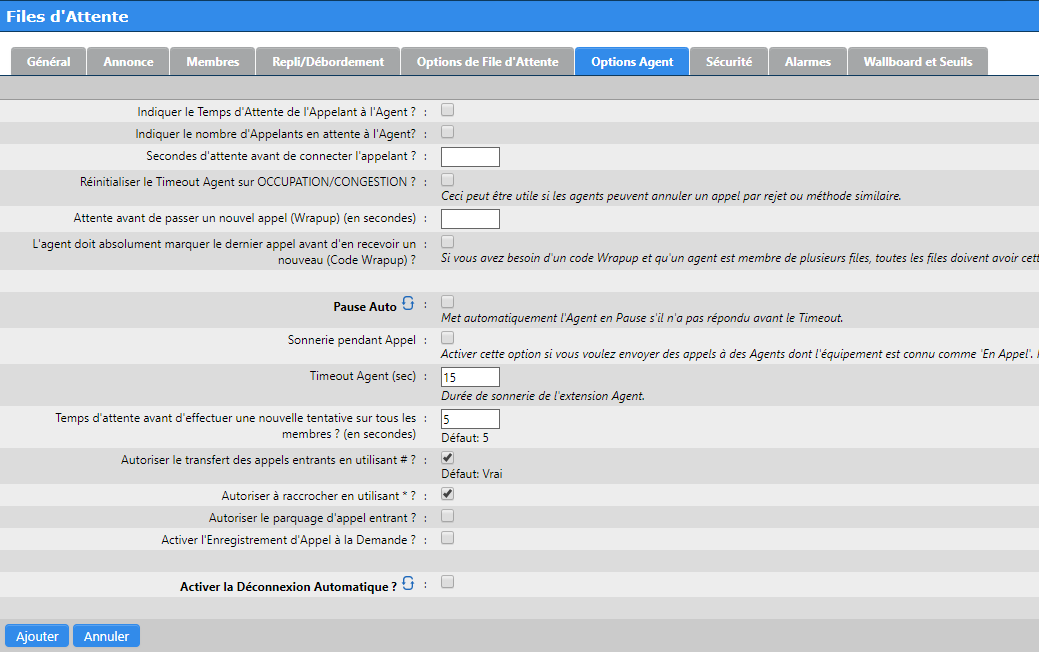1039x652 pixels.
Task: Click the 'Défaut: 5' hint text
Action: point(465,438)
